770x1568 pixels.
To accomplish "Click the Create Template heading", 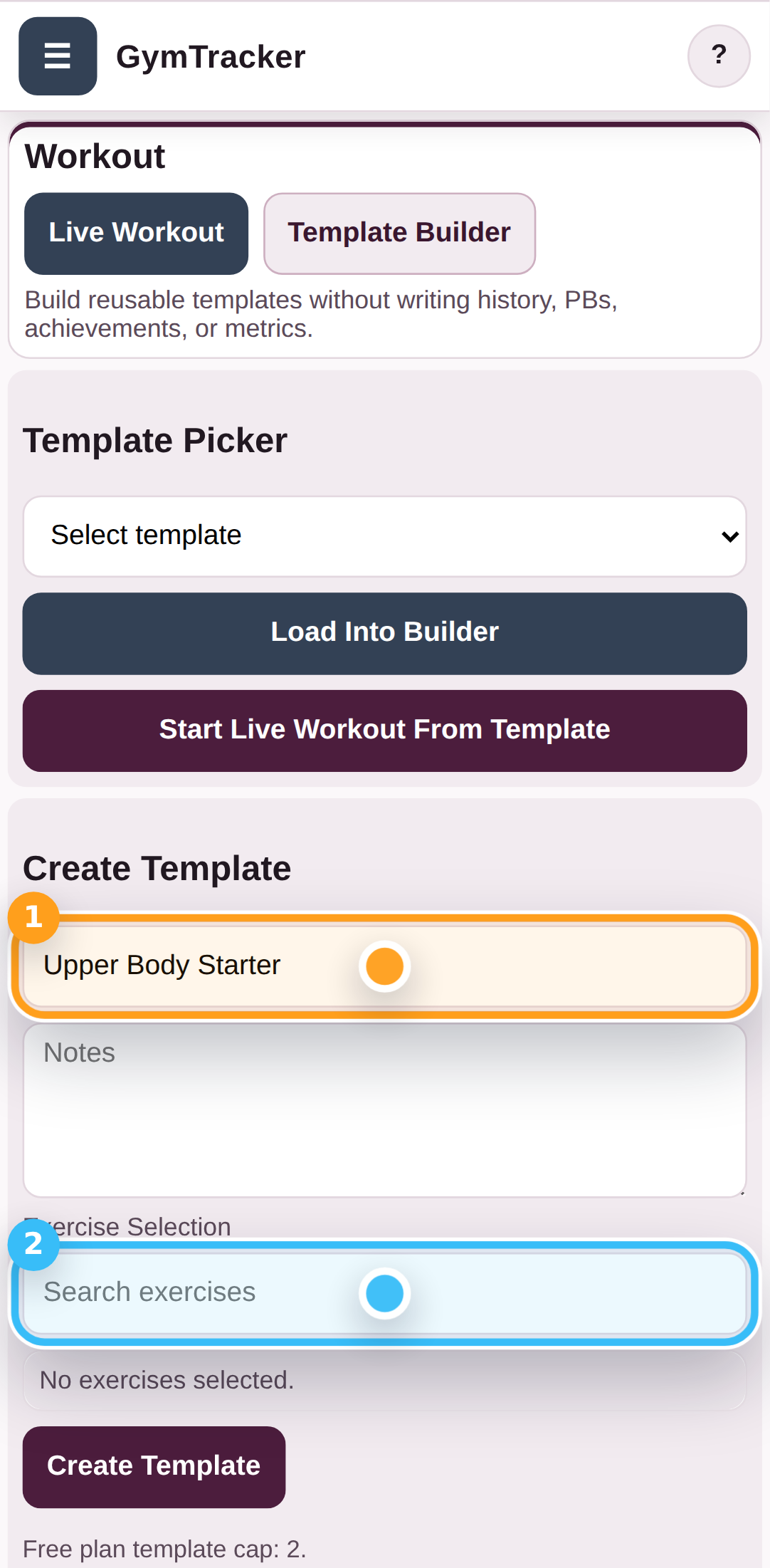I will point(157,868).
